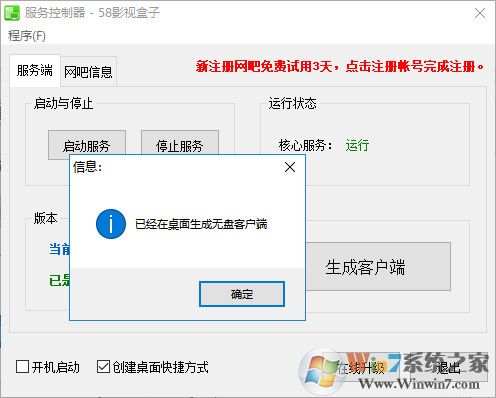Open the 程序(F) menu

coord(27,36)
